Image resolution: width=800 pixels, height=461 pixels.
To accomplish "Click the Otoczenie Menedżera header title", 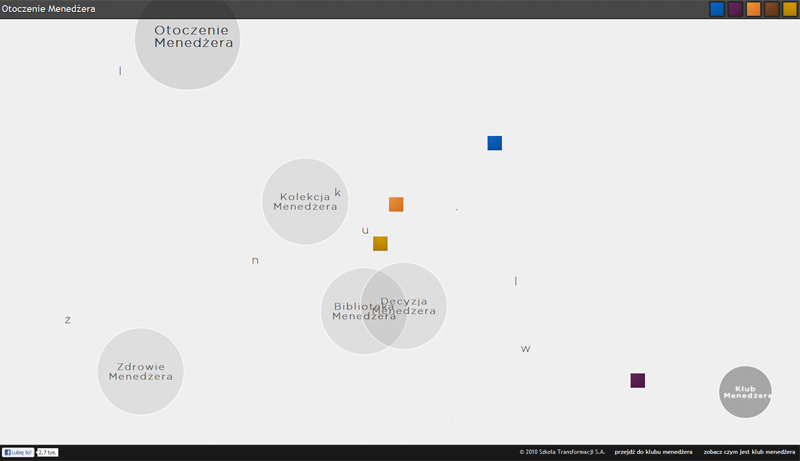I will point(48,9).
